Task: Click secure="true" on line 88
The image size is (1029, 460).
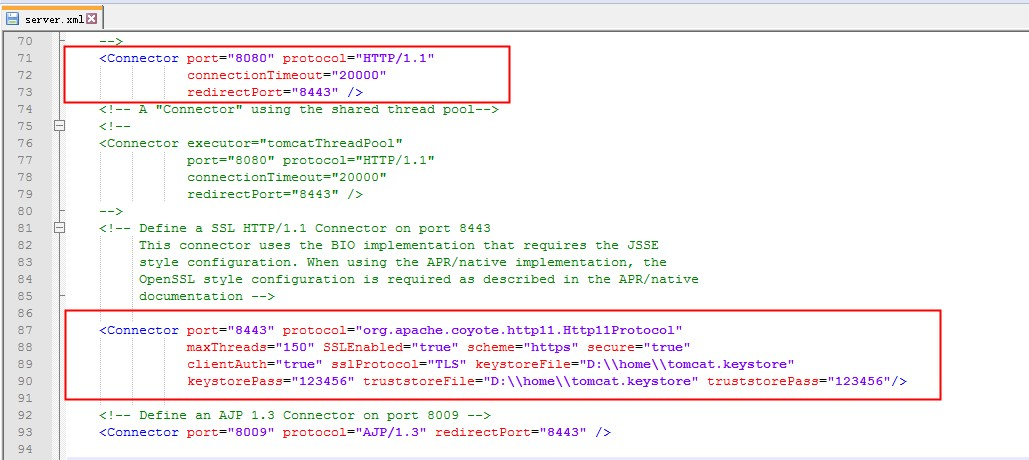Action: (639, 347)
